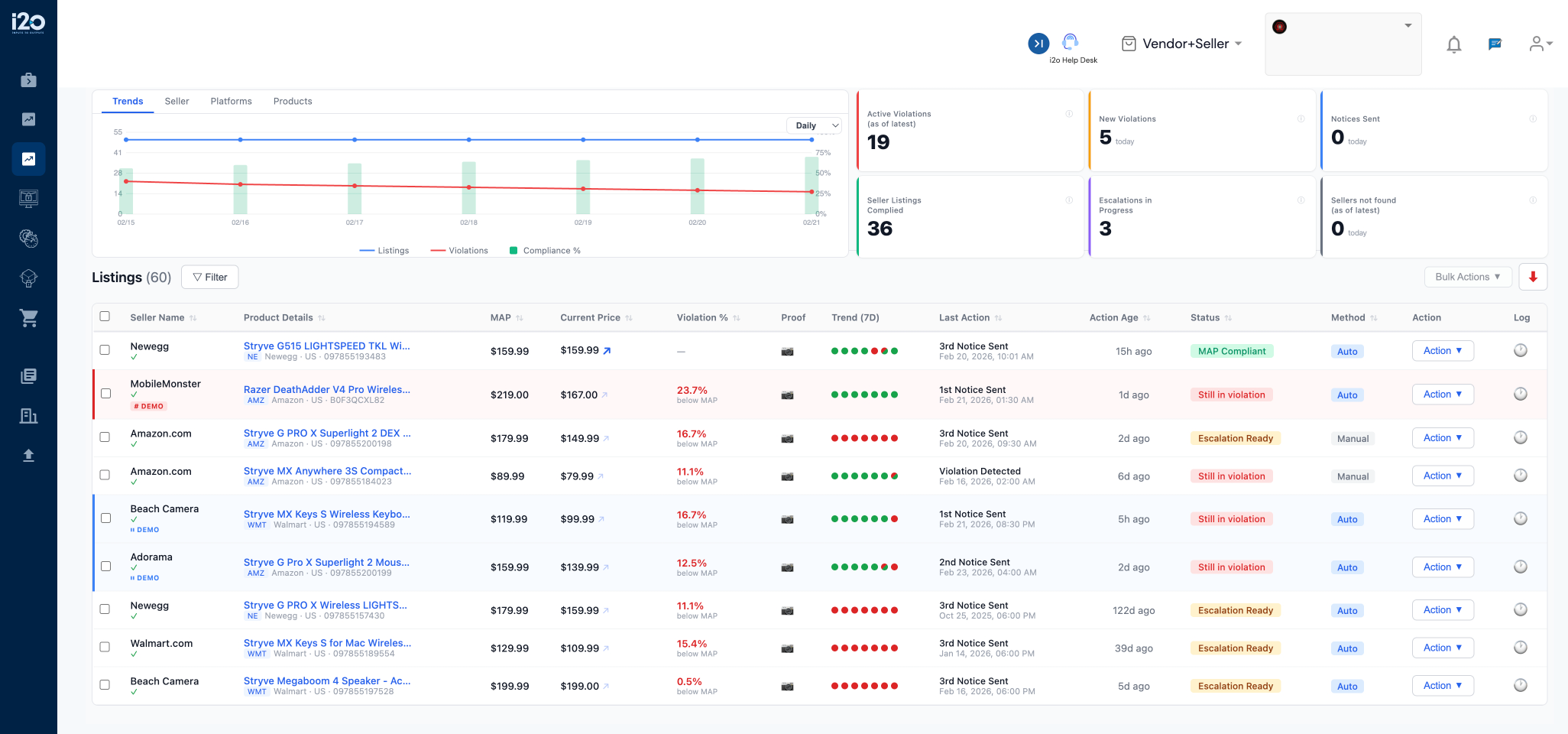Screen dimensions: 1568x734
Task: Switch to the Seller tab
Action: 177,101
